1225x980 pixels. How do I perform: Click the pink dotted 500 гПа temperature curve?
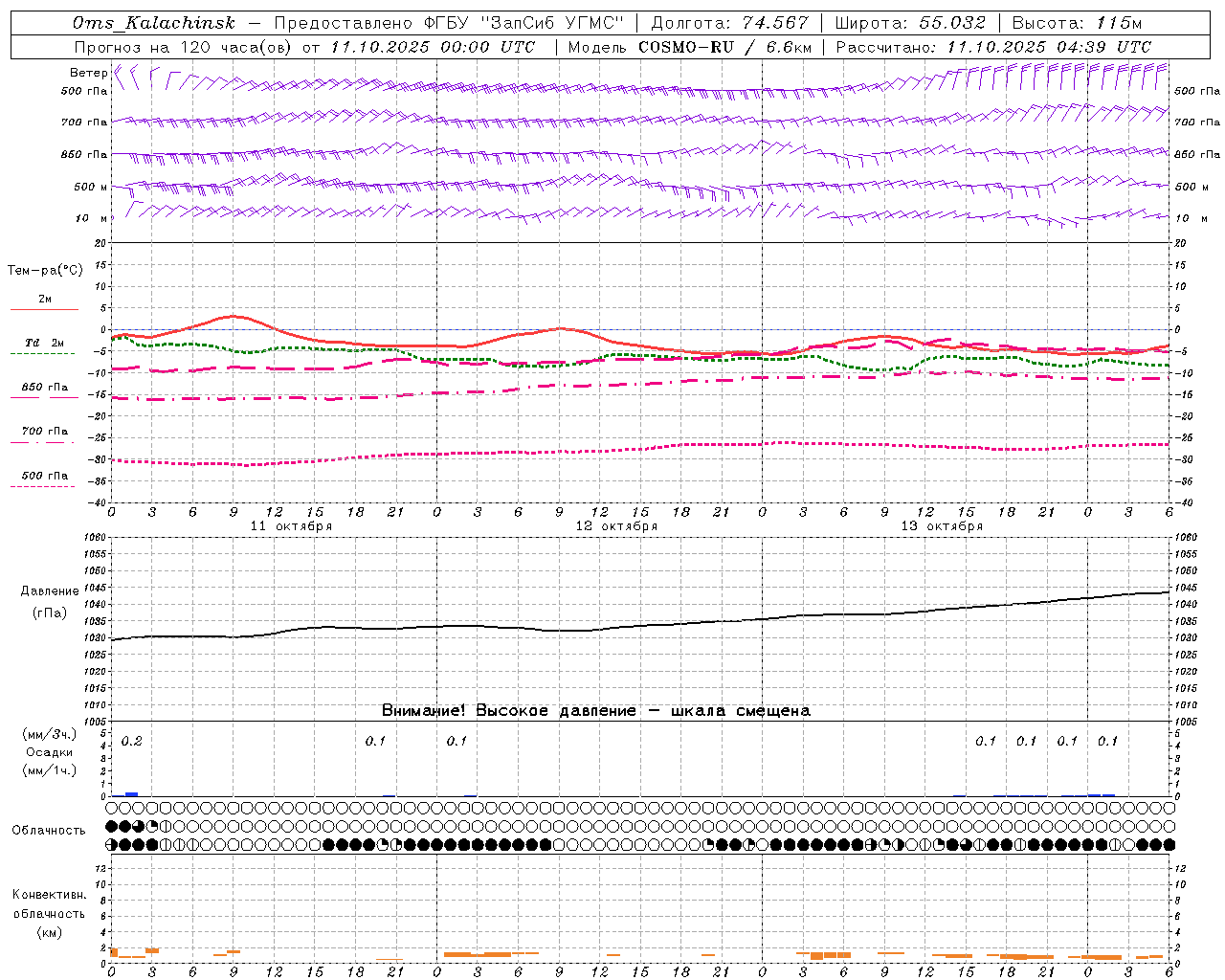(x=641, y=449)
